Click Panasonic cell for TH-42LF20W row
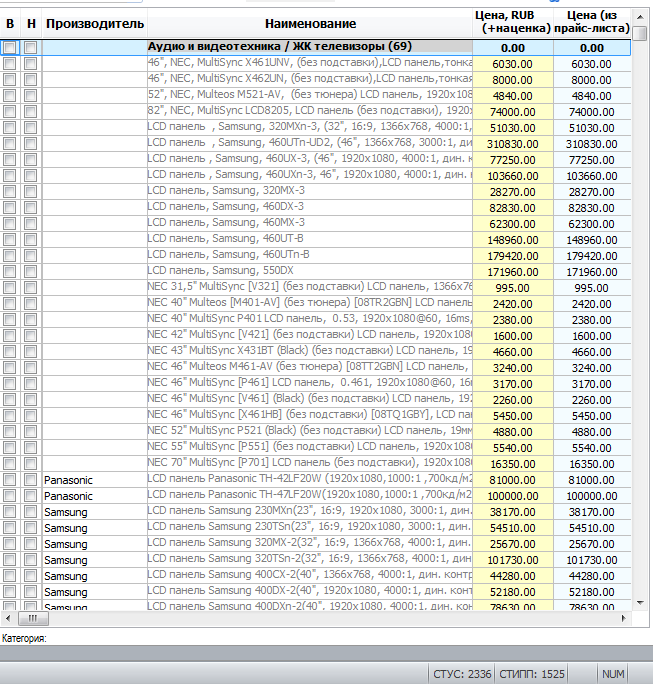Screen dimensions: 653x684 pos(95,480)
